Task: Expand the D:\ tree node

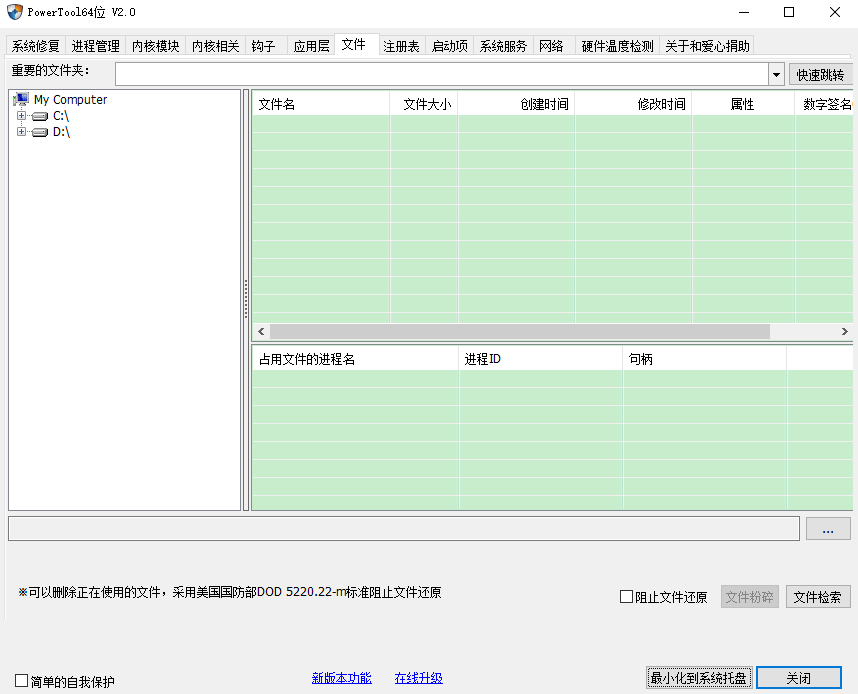Action: coord(22,131)
